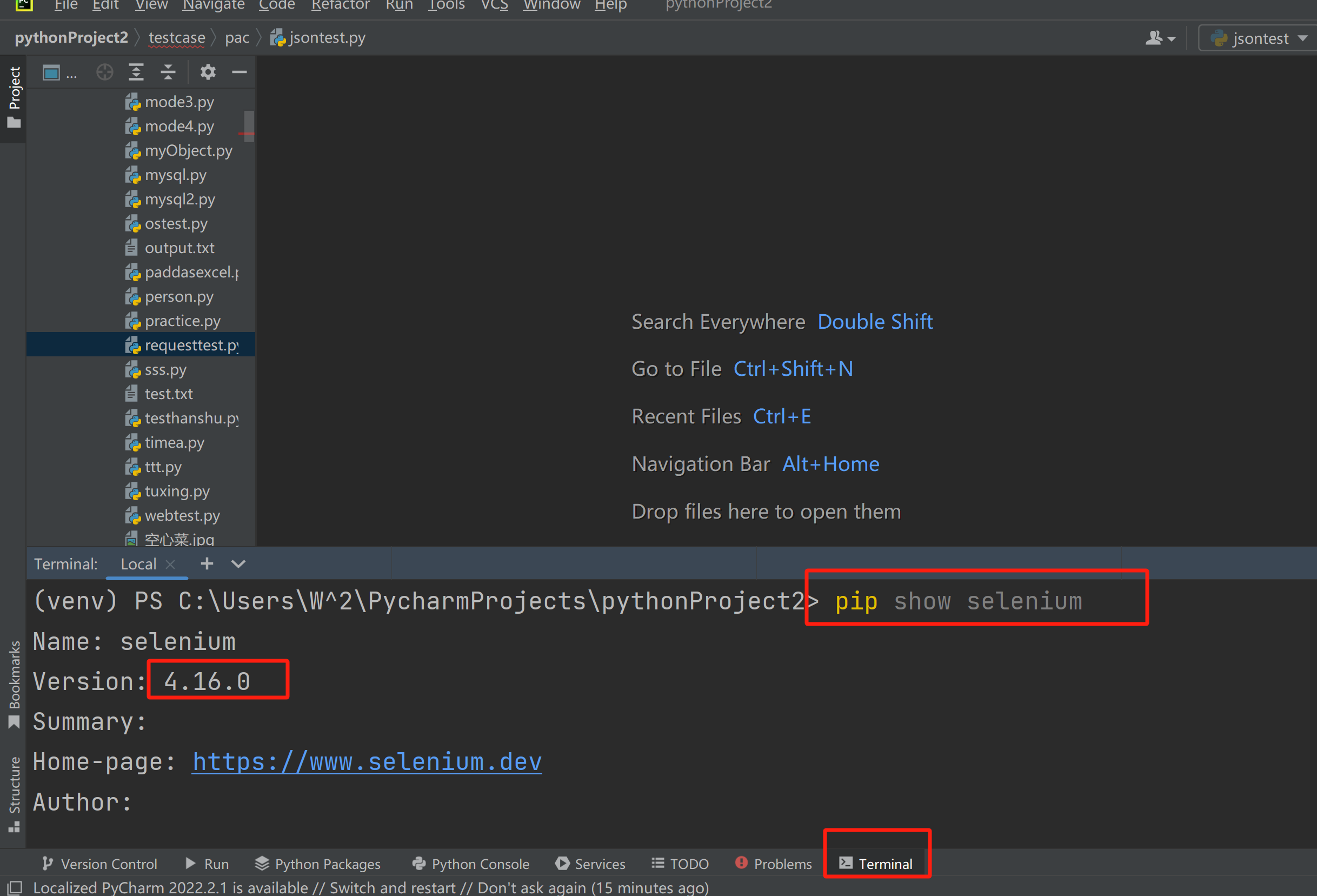Viewport: 1317px width, 896px height.
Task: Open the TODO tool window
Action: coord(680,863)
